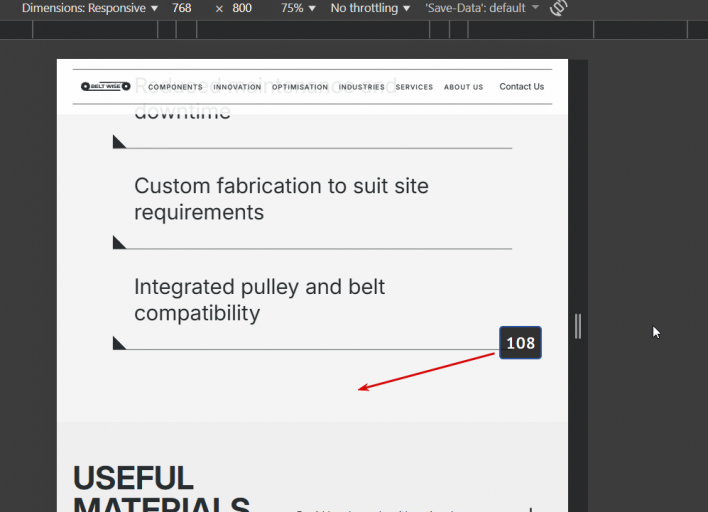Image resolution: width=708 pixels, height=512 pixels.
Task: Click the viewport resize handle on the right
Action: pyautogui.click(x=578, y=326)
